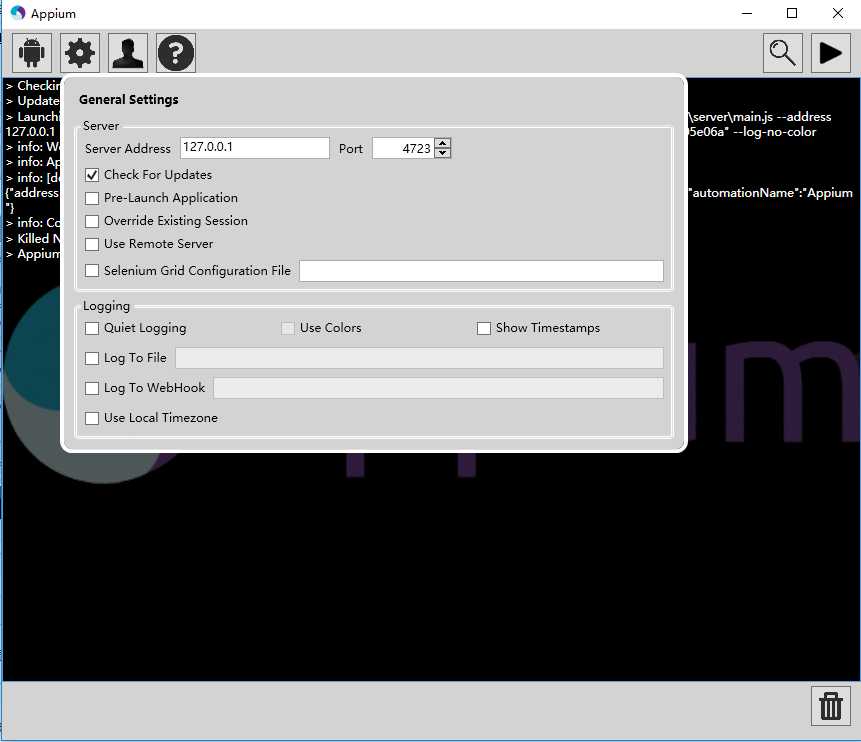Click "\server\main.js --address" log line
Screen dimensions: 861x742
click(760, 116)
